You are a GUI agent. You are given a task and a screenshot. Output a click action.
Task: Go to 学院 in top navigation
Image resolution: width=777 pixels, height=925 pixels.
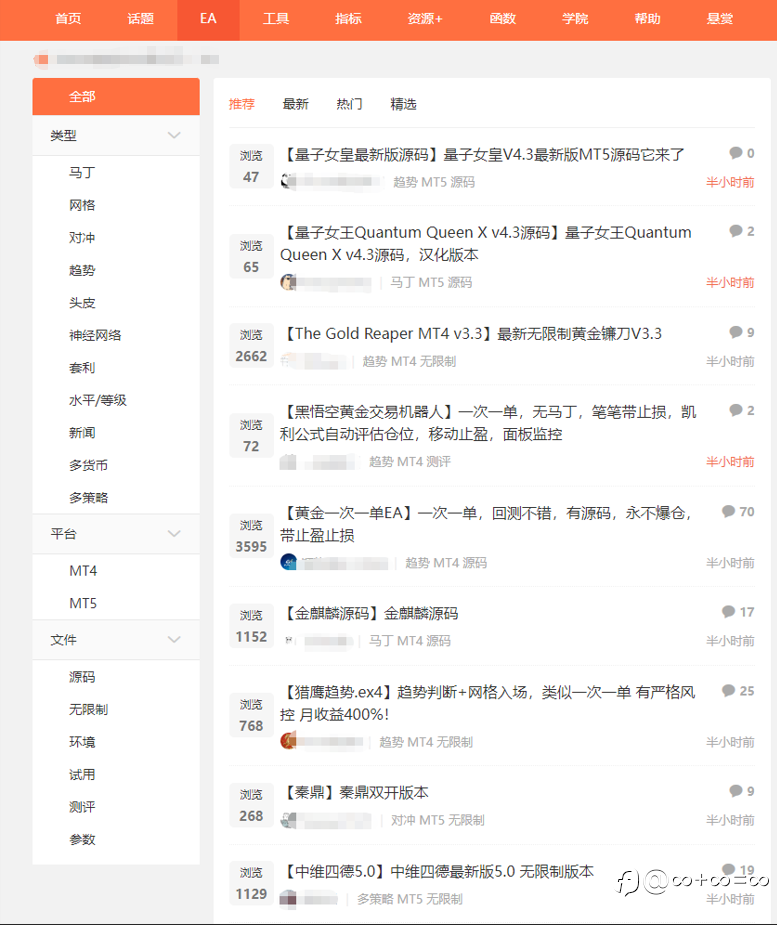575,19
